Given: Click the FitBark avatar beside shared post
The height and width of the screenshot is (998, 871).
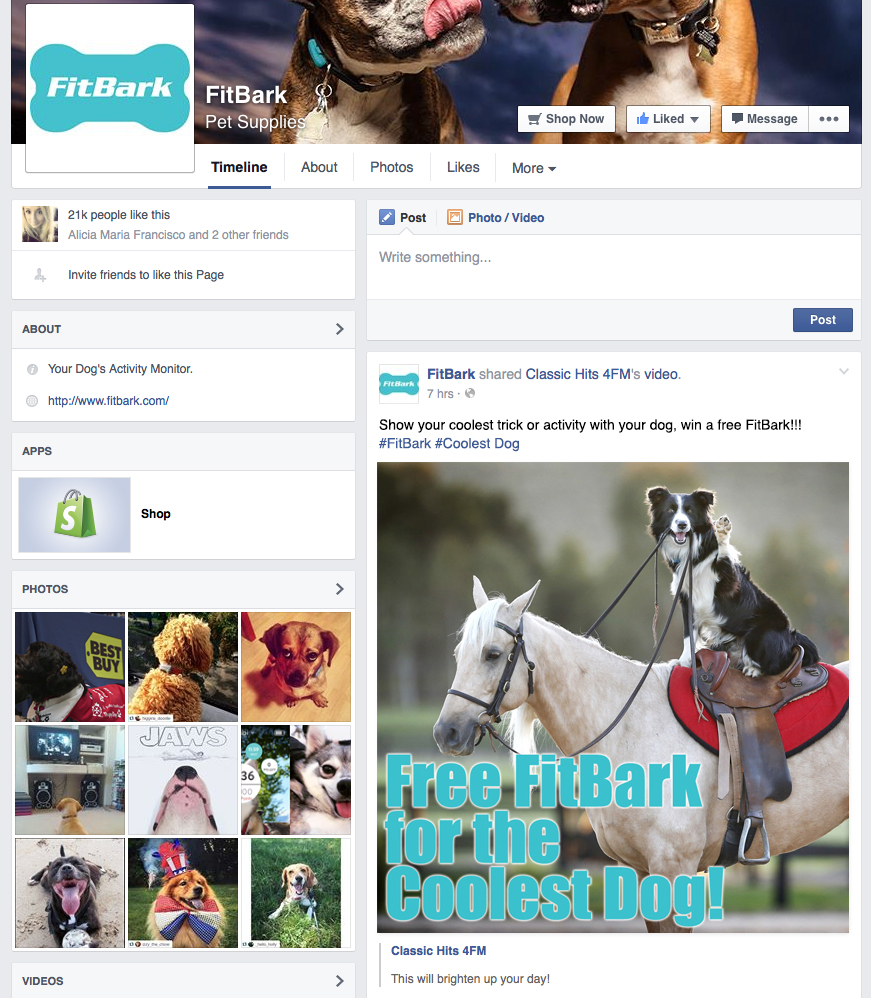Looking at the screenshot, I should pyautogui.click(x=399, y=384).
